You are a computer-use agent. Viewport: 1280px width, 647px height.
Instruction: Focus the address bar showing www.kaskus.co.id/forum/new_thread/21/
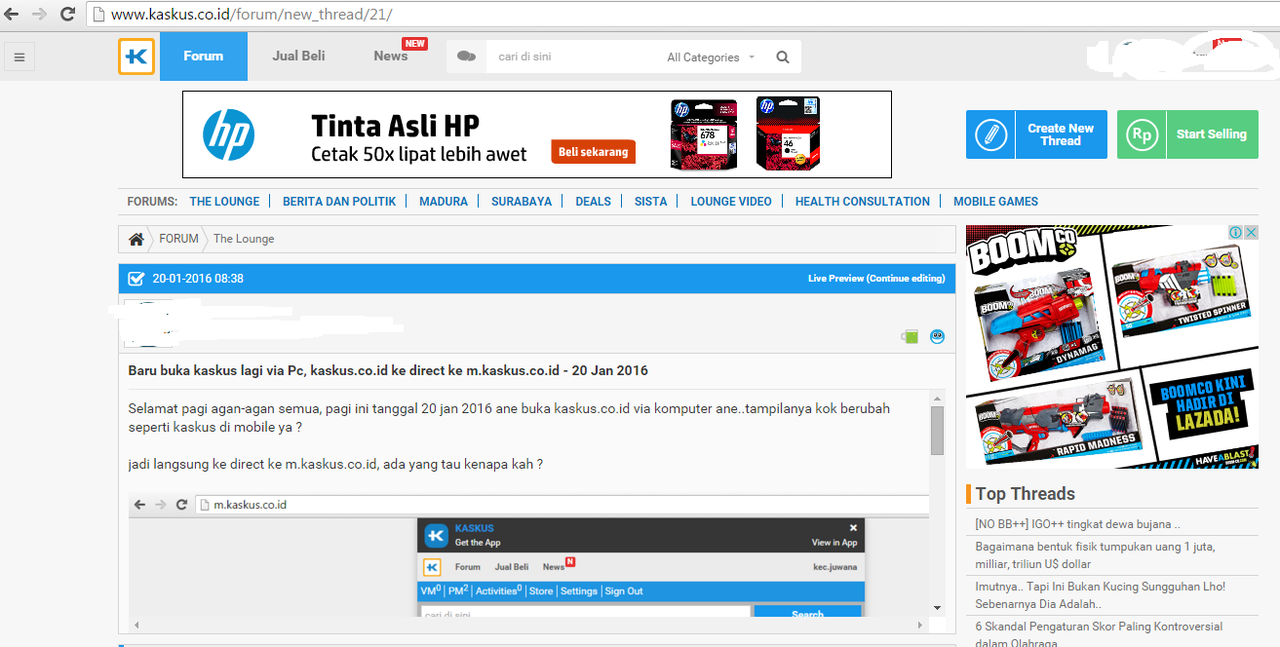click(x=680, y=14)
